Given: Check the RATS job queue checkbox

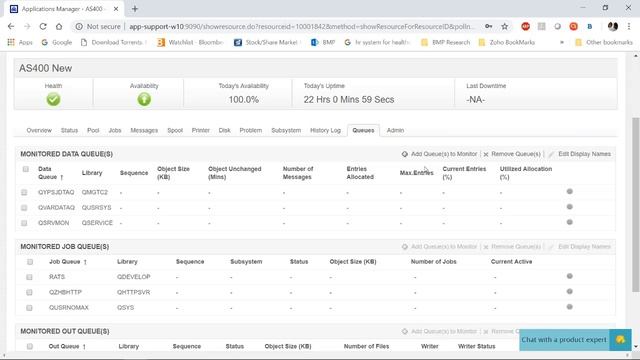Looking at the screenshot, I should tap(29, 277).
